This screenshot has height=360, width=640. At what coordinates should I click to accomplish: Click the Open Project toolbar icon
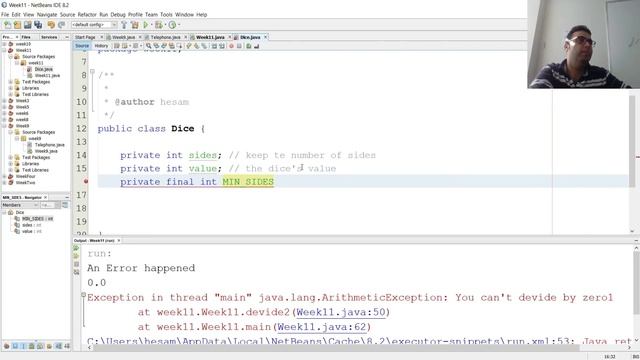27,25
